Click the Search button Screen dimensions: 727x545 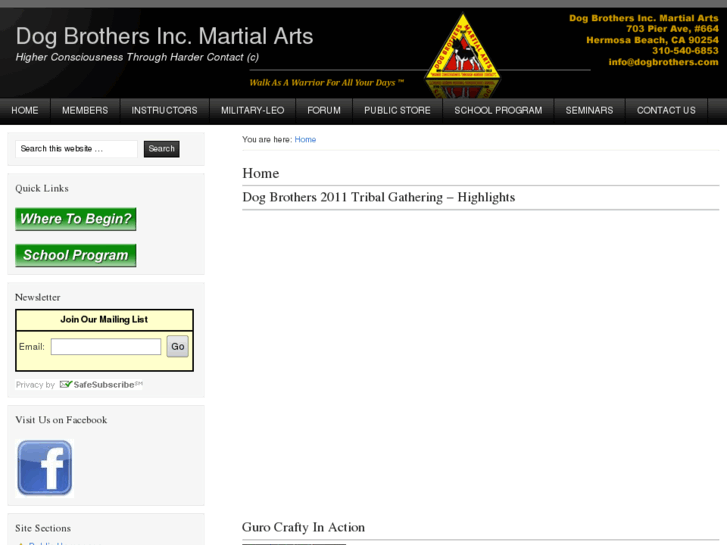tap(161, 149)
